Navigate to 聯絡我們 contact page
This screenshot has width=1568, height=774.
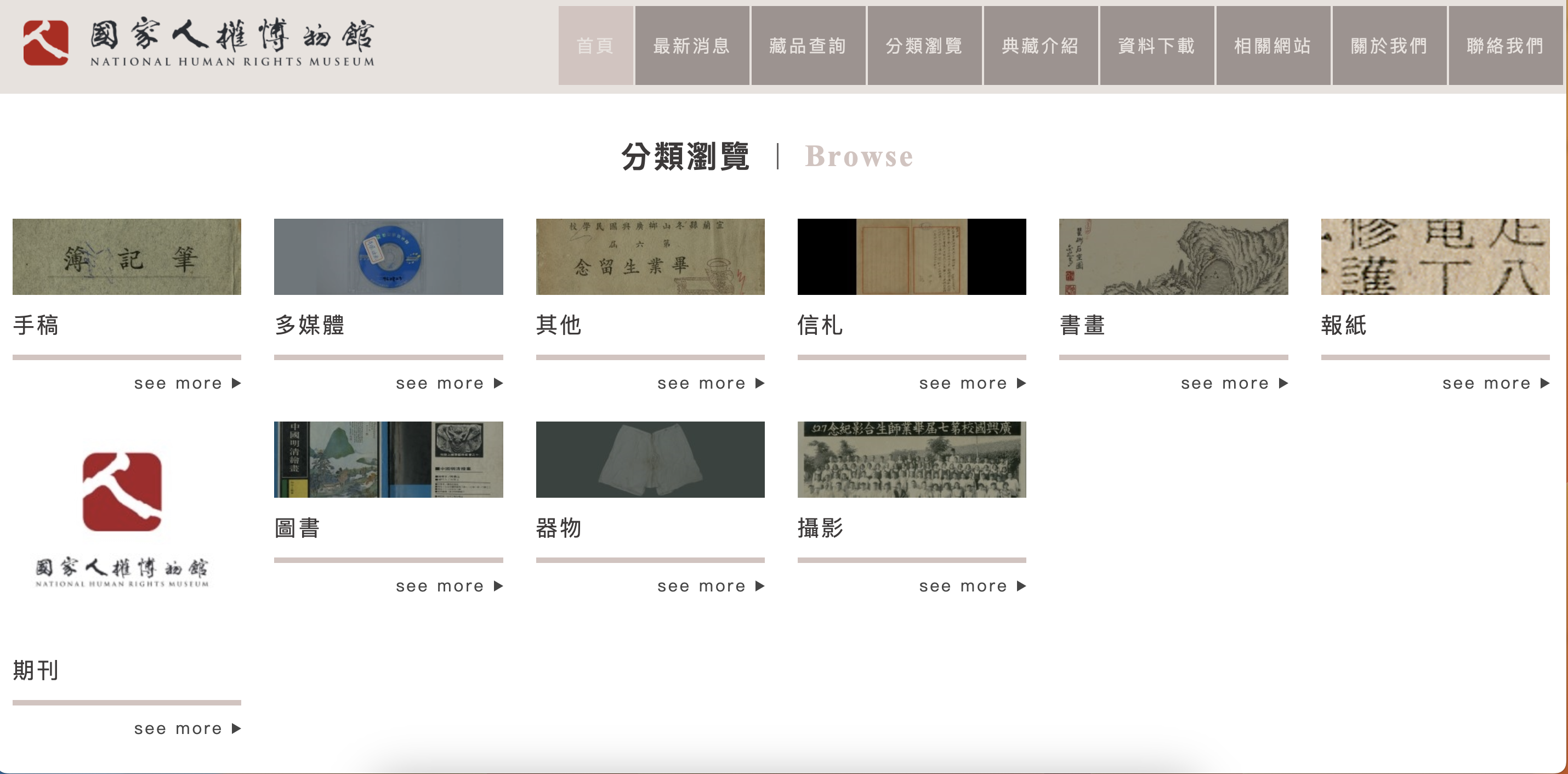pos(1505,45)
